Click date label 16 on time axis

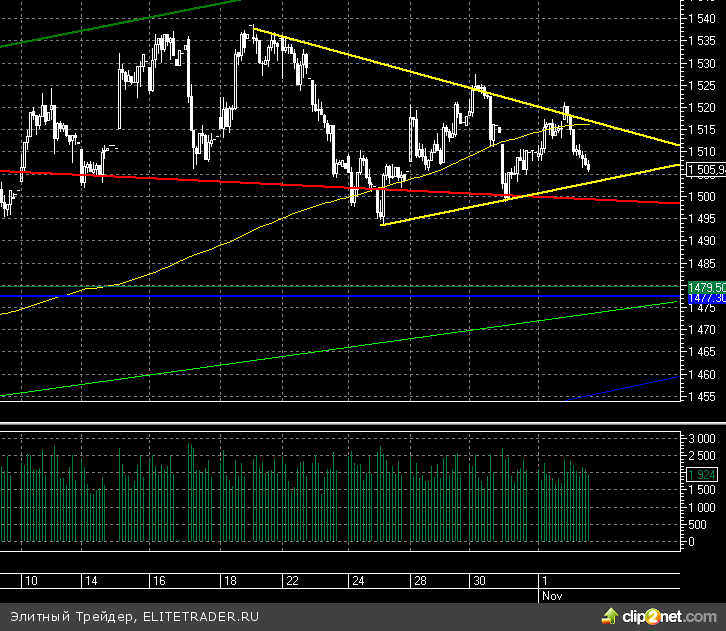tap(158, 581)
